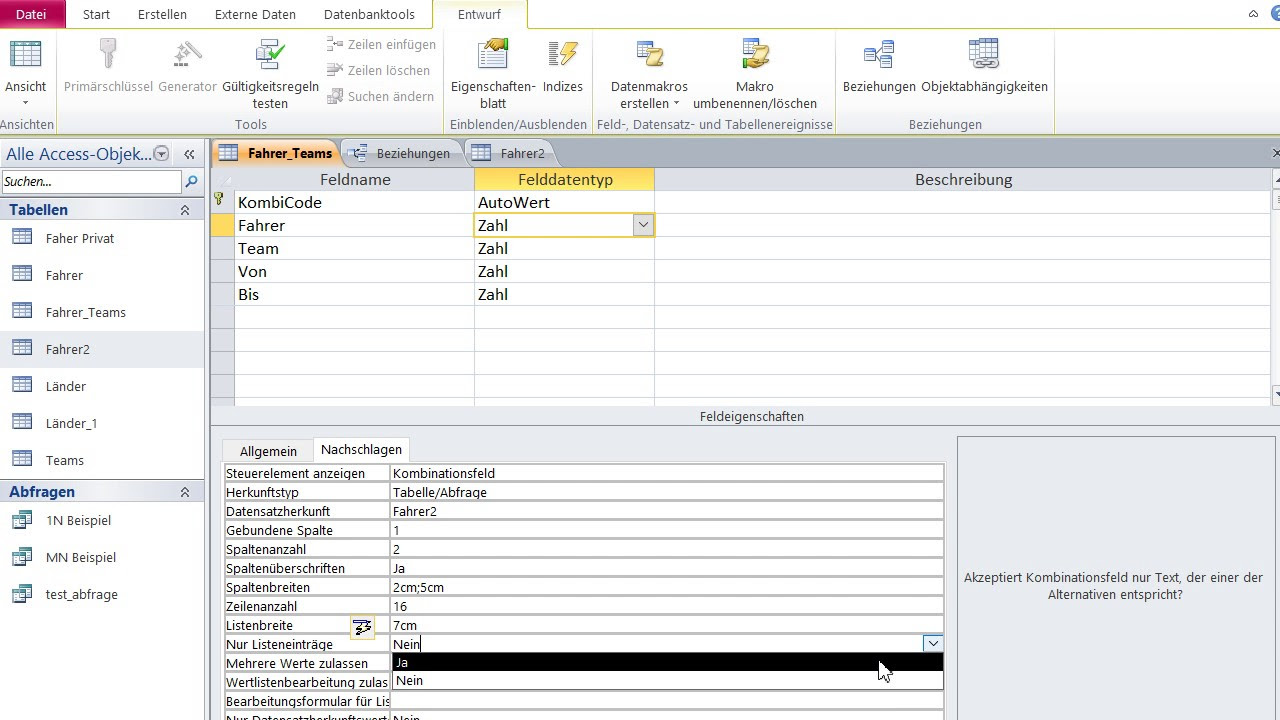This screenshot has width=1280, height=720.
Task: Click Suchen ändern
Action: pos(380,97)
